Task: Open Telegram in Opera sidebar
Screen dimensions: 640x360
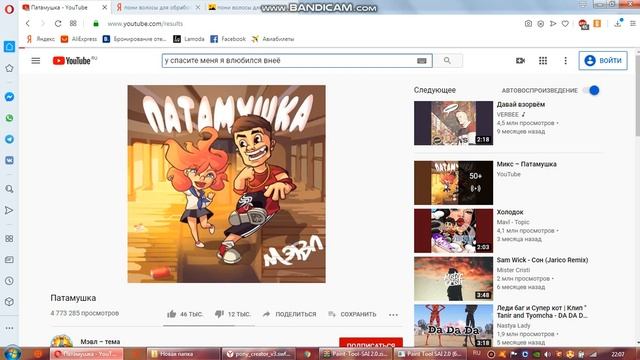Action: 9,139
